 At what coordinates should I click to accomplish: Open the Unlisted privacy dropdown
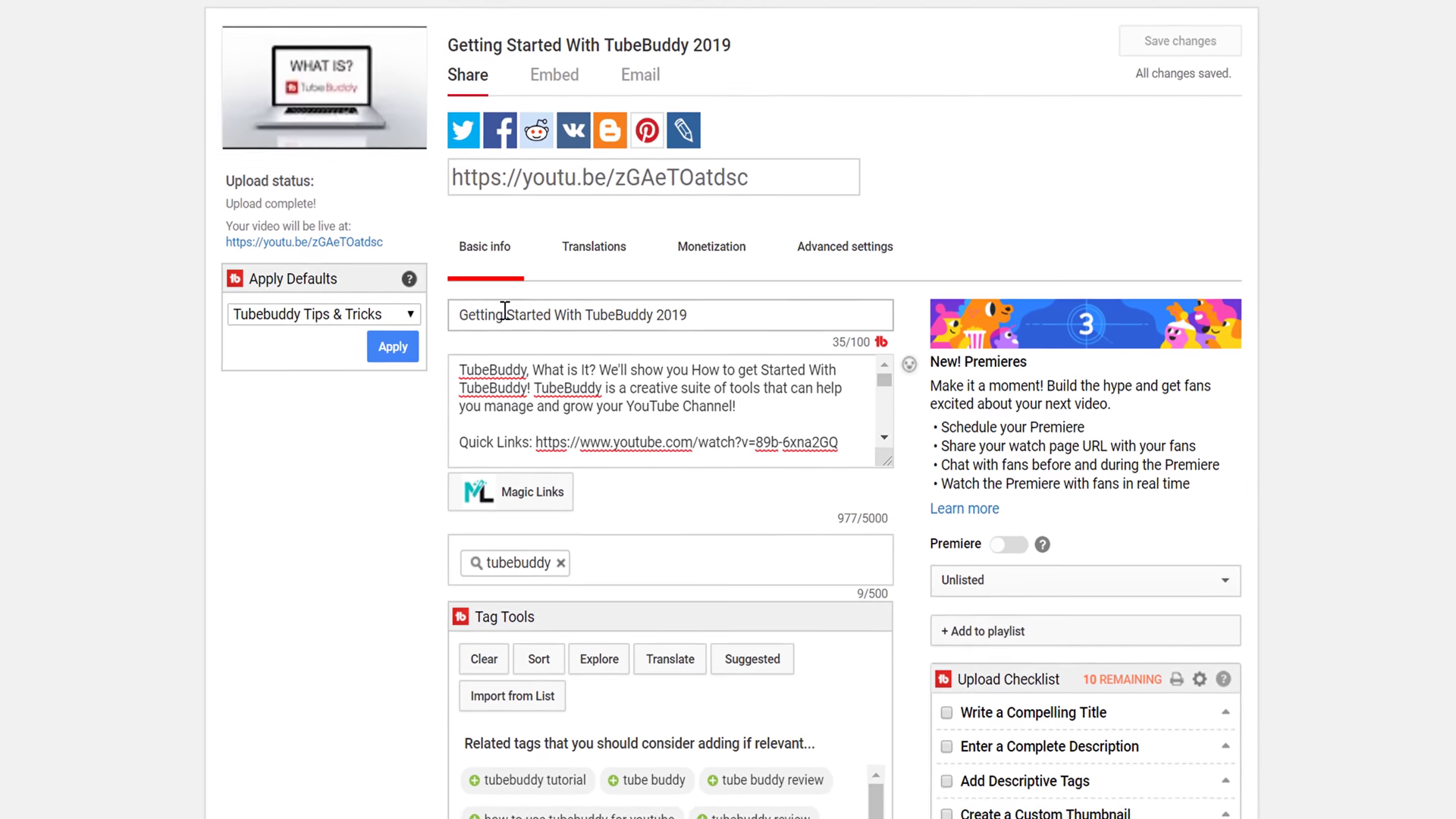click(1085, 580)
